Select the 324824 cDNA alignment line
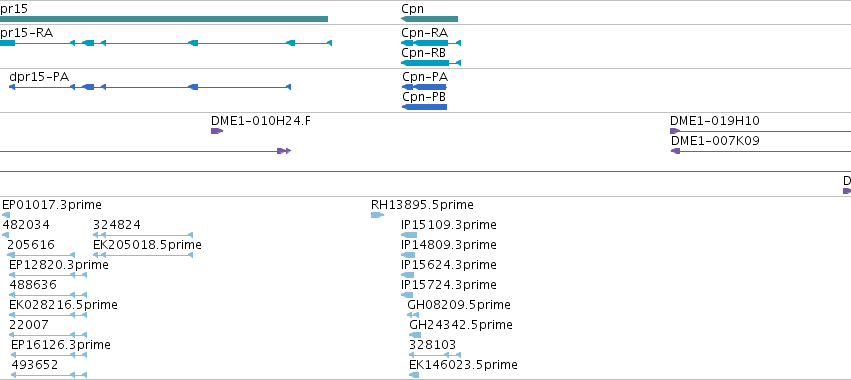This screenshot has width=851, height=380. click(x=143, y=235)
